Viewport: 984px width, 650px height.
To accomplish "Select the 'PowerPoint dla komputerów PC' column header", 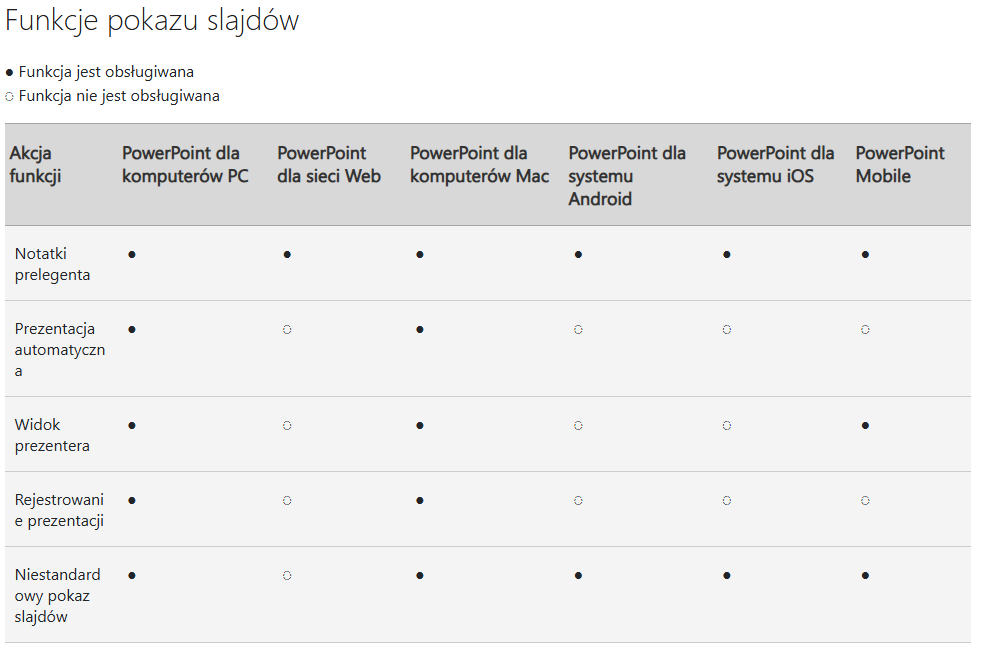I will [185, 164].
